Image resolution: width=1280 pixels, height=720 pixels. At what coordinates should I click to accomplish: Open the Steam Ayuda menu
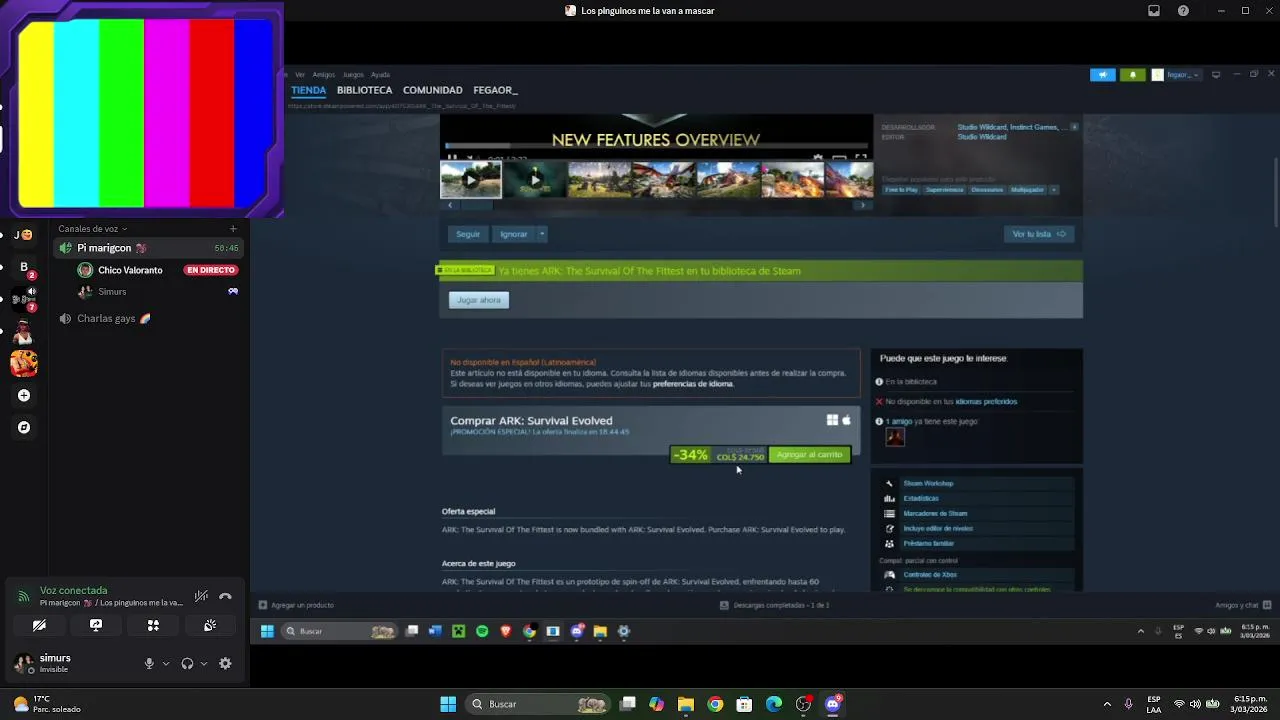point(380,75)
